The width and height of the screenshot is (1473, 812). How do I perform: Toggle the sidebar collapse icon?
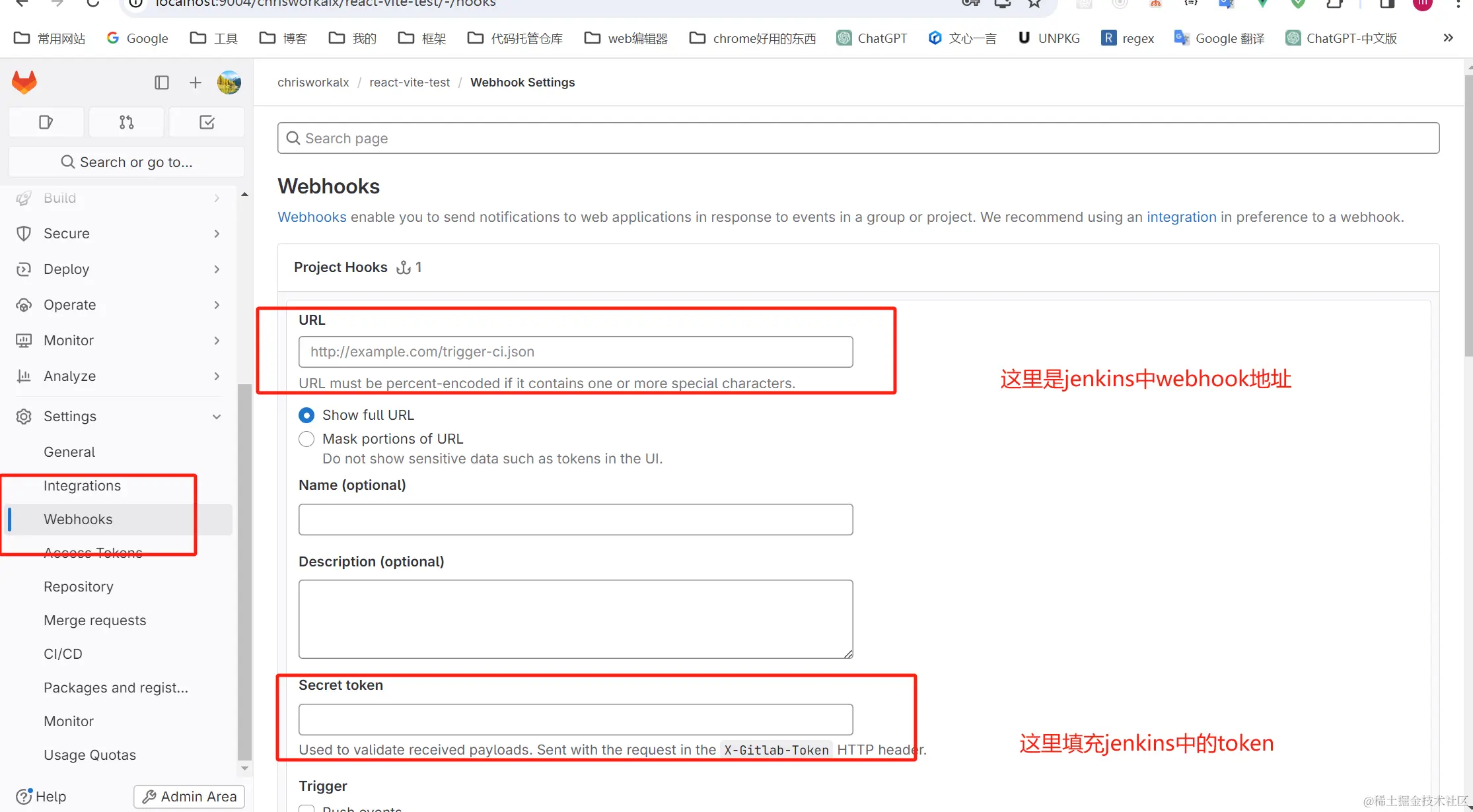coord(162,83)
